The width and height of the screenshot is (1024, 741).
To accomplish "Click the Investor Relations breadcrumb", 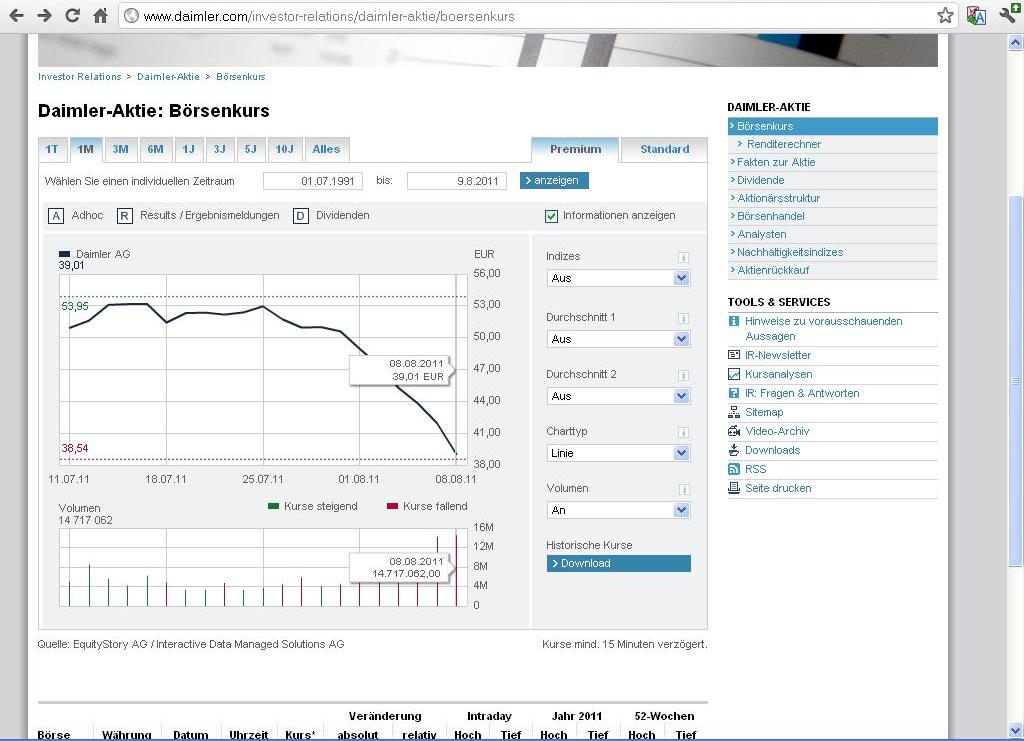I will [x=80, y=77].
